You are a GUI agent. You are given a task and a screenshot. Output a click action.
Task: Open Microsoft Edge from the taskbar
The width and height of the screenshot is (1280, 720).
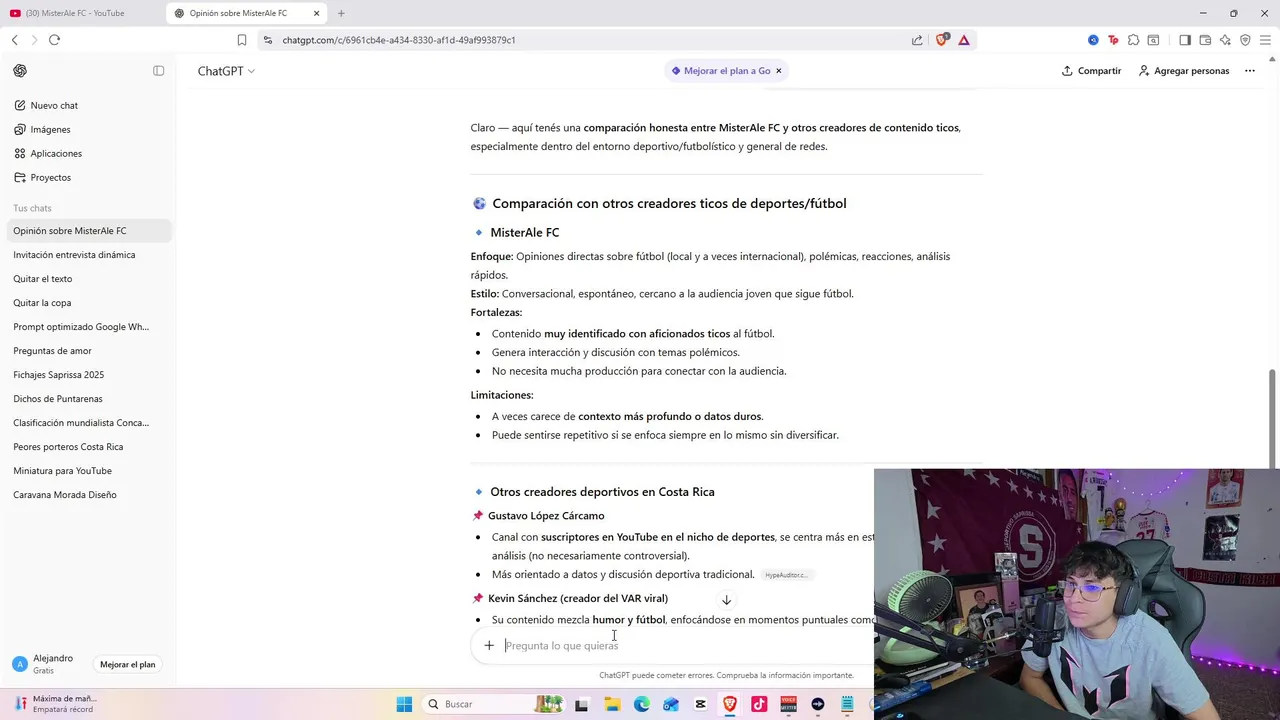point(641,704)
